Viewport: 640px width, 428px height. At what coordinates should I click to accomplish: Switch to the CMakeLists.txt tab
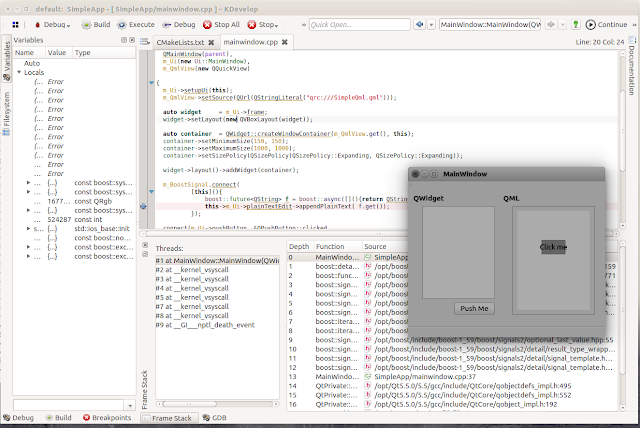(180, 42)
